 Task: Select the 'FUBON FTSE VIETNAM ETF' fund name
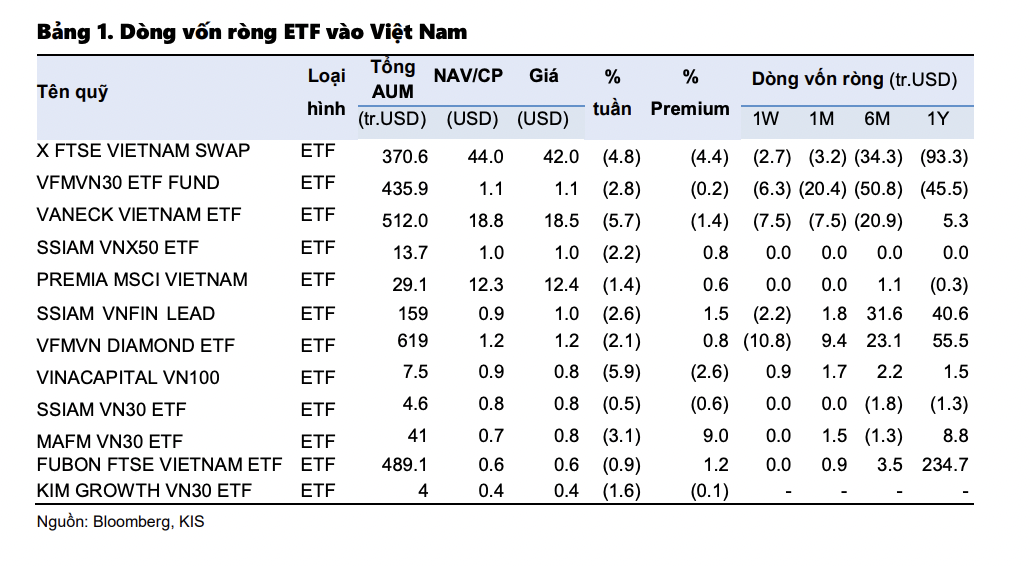pyautogui.click(x=159, y=465)
